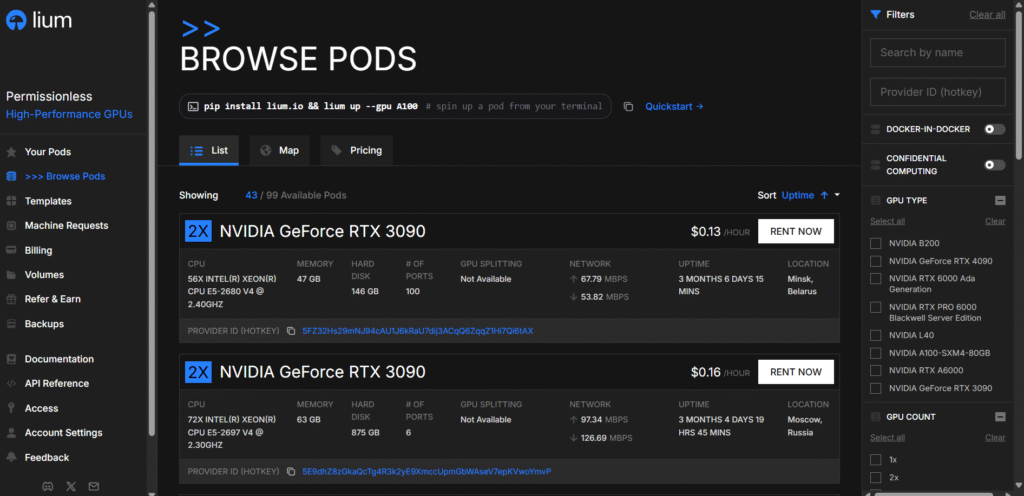Click the Discord icon in sidebar footer
Screen dimensions: 1024x496
coord(47,486)
